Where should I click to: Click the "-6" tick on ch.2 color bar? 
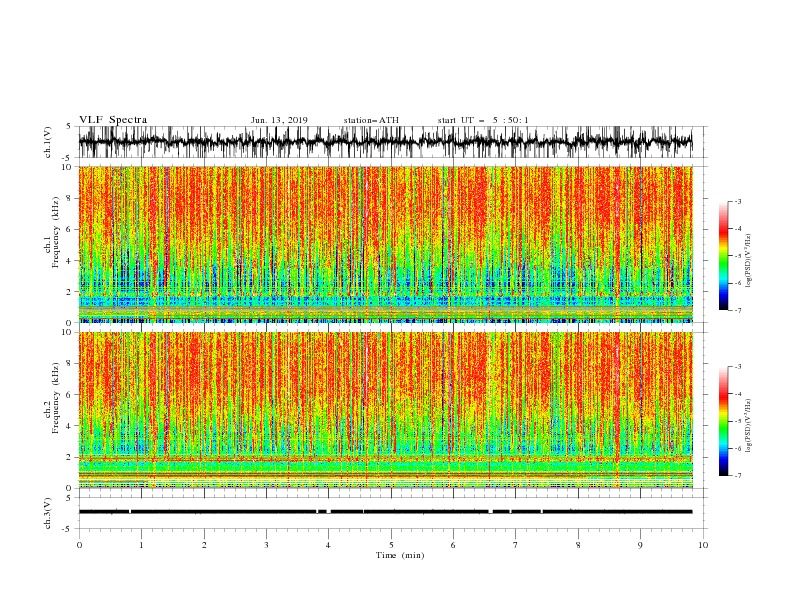point(738,448)
